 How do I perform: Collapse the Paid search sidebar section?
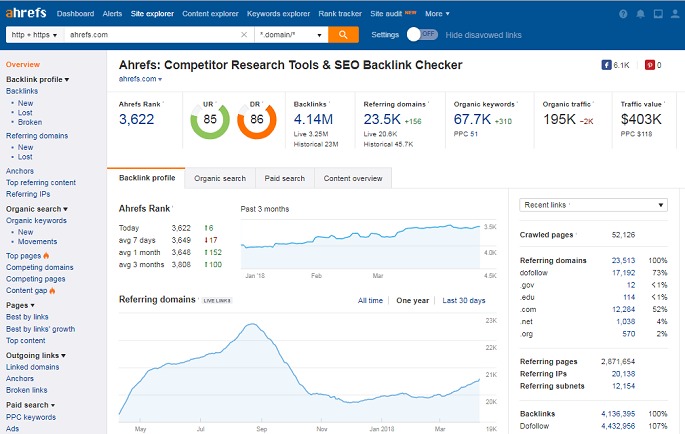[x=31, y=405]
